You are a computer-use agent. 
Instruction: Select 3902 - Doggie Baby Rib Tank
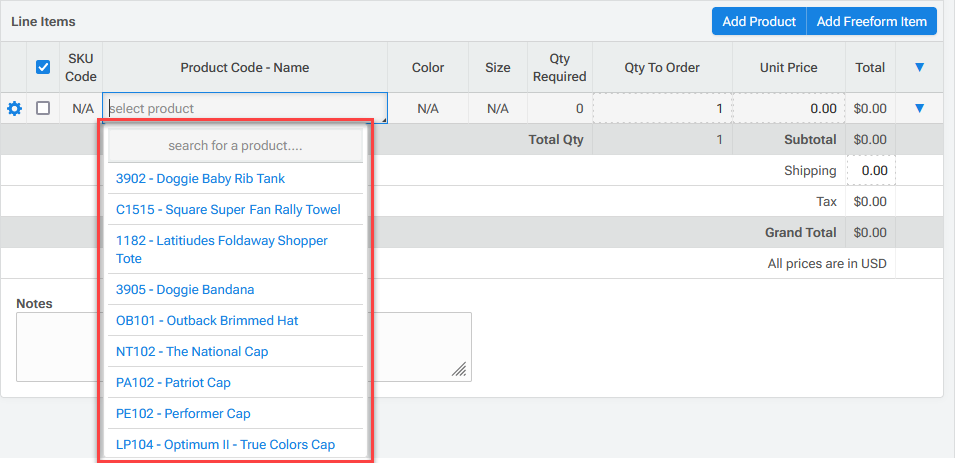200,179
